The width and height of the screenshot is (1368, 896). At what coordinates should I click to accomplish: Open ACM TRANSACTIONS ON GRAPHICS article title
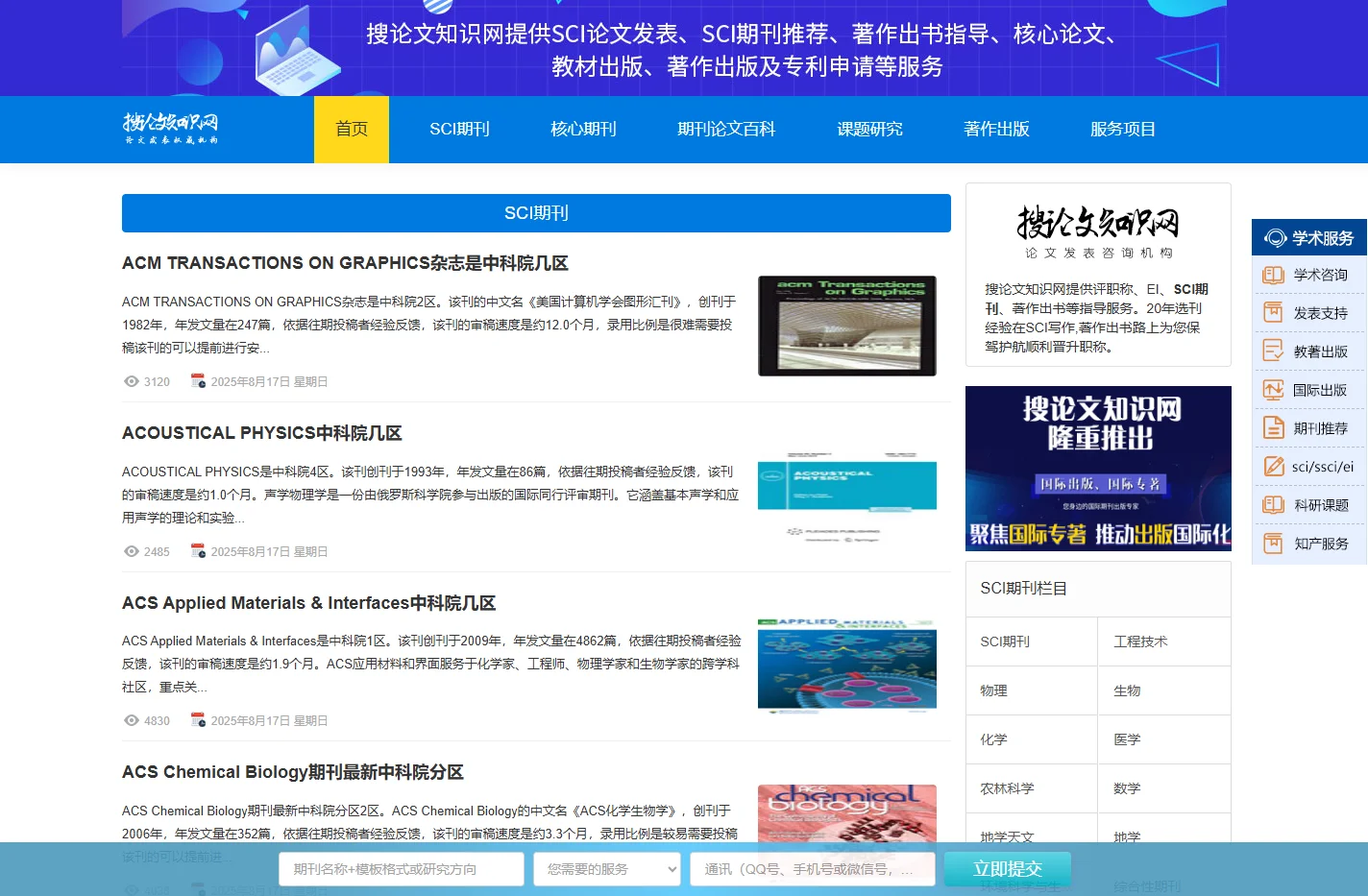(x=345, y=263)
